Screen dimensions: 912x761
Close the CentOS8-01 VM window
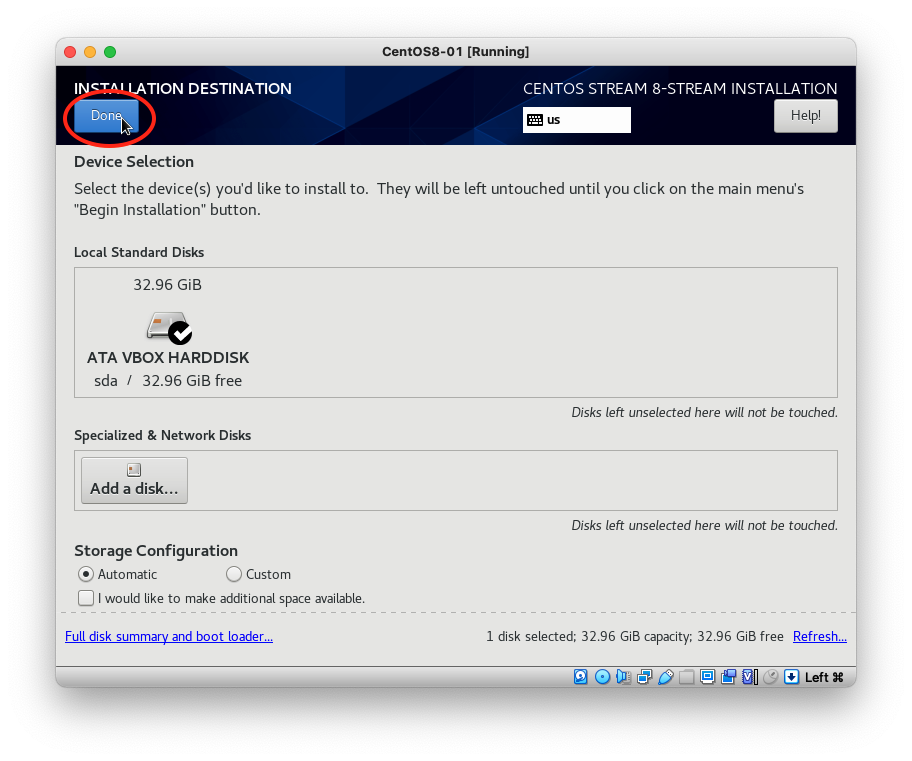click(x=70, y=52)
